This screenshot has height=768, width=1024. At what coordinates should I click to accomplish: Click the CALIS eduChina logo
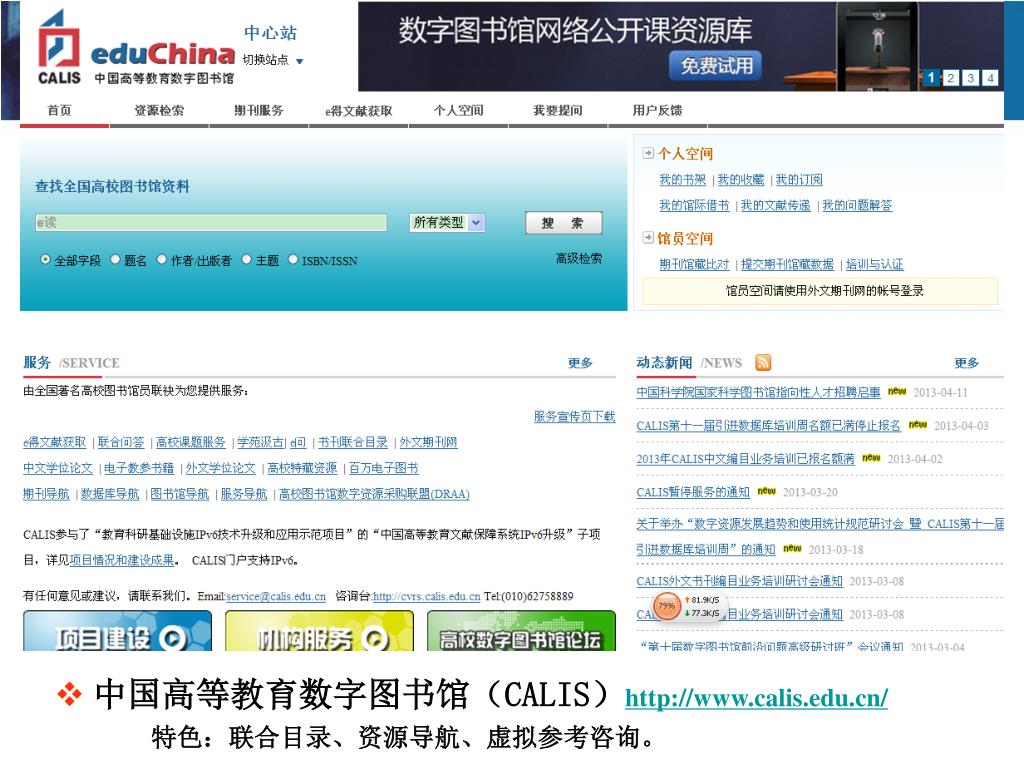(136, 48)
